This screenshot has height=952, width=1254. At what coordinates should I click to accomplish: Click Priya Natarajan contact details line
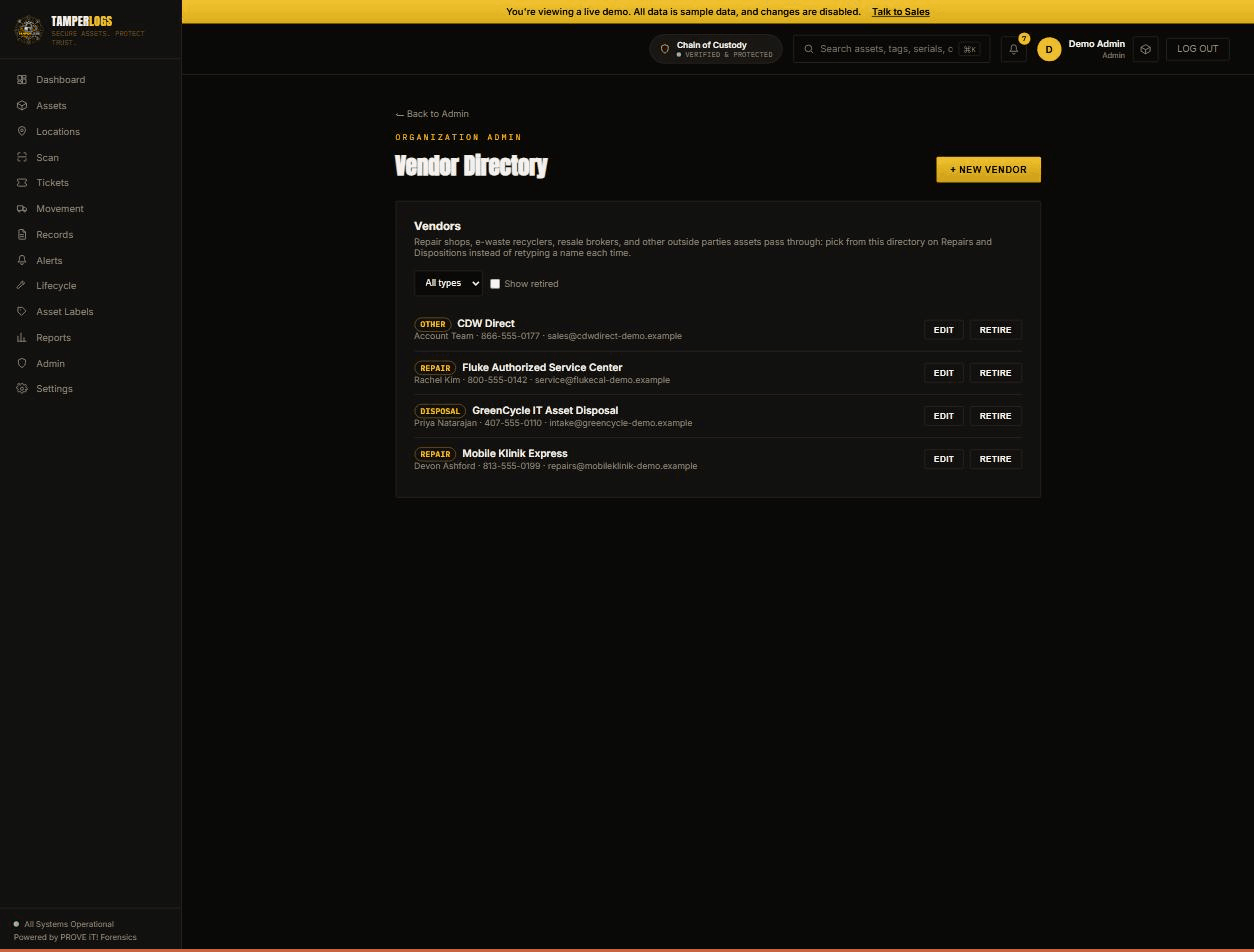click(553, 423)
